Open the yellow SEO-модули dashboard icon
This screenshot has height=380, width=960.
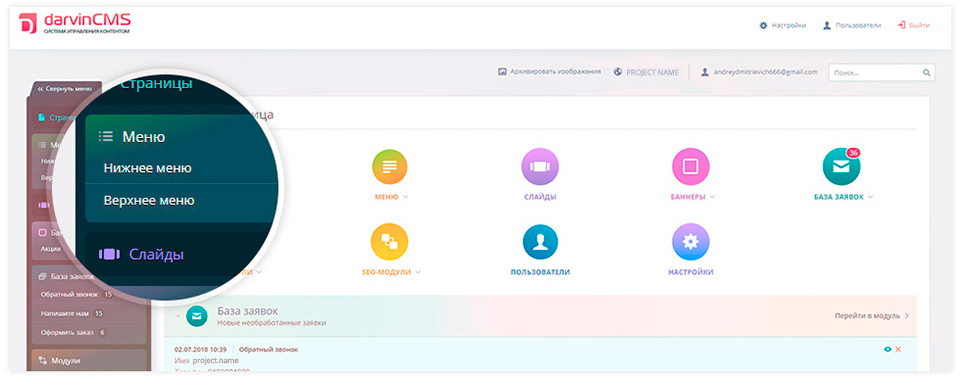(389, 242)
